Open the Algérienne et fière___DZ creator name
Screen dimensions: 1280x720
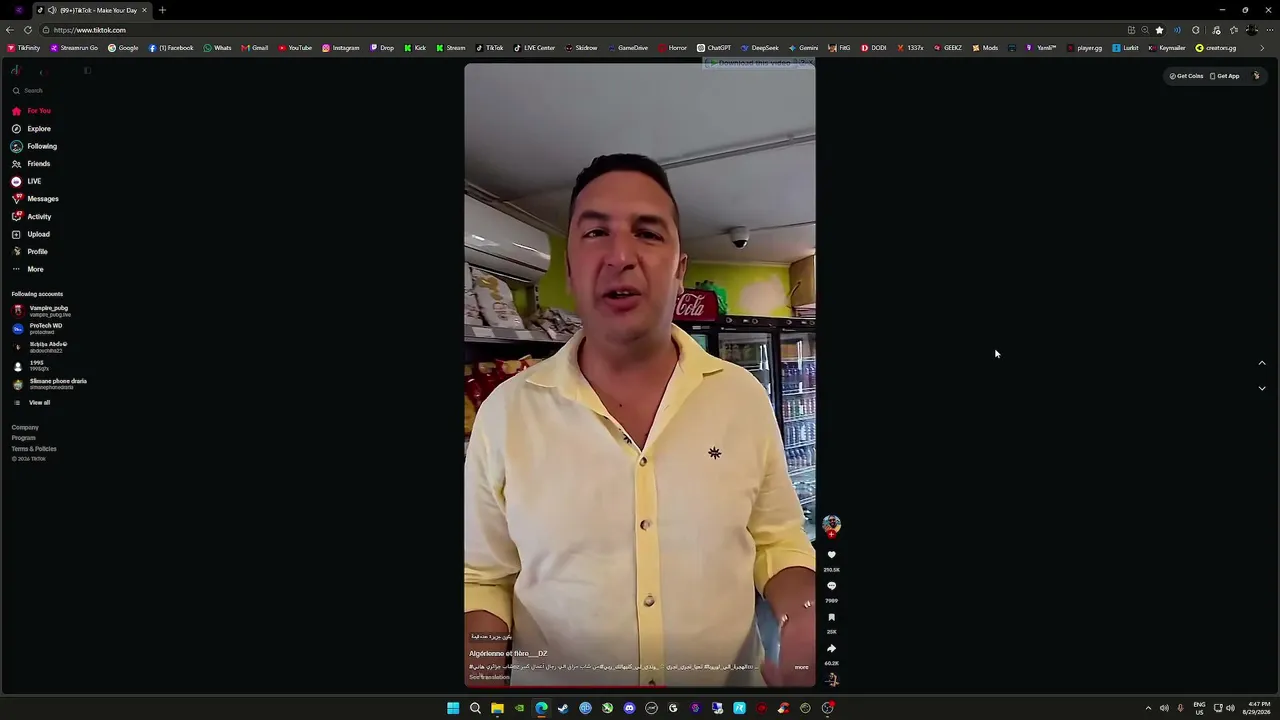(x=508, y=654)
